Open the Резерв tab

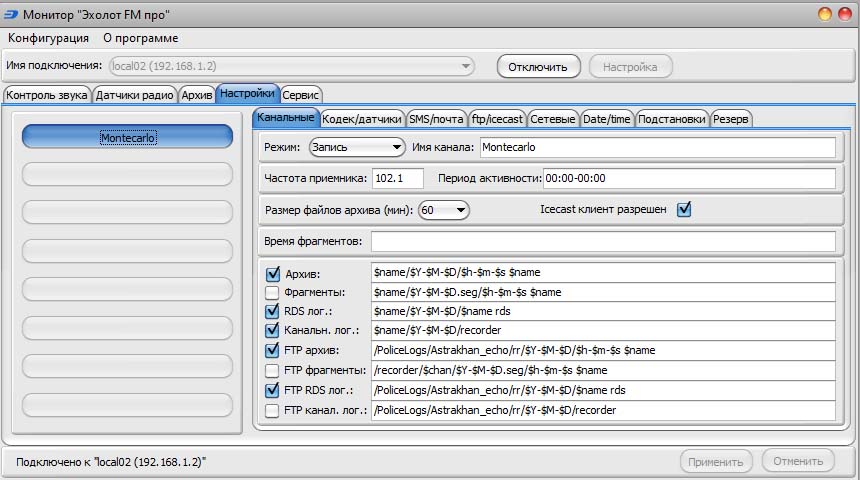pyautogui.click(x=732, y=119)
